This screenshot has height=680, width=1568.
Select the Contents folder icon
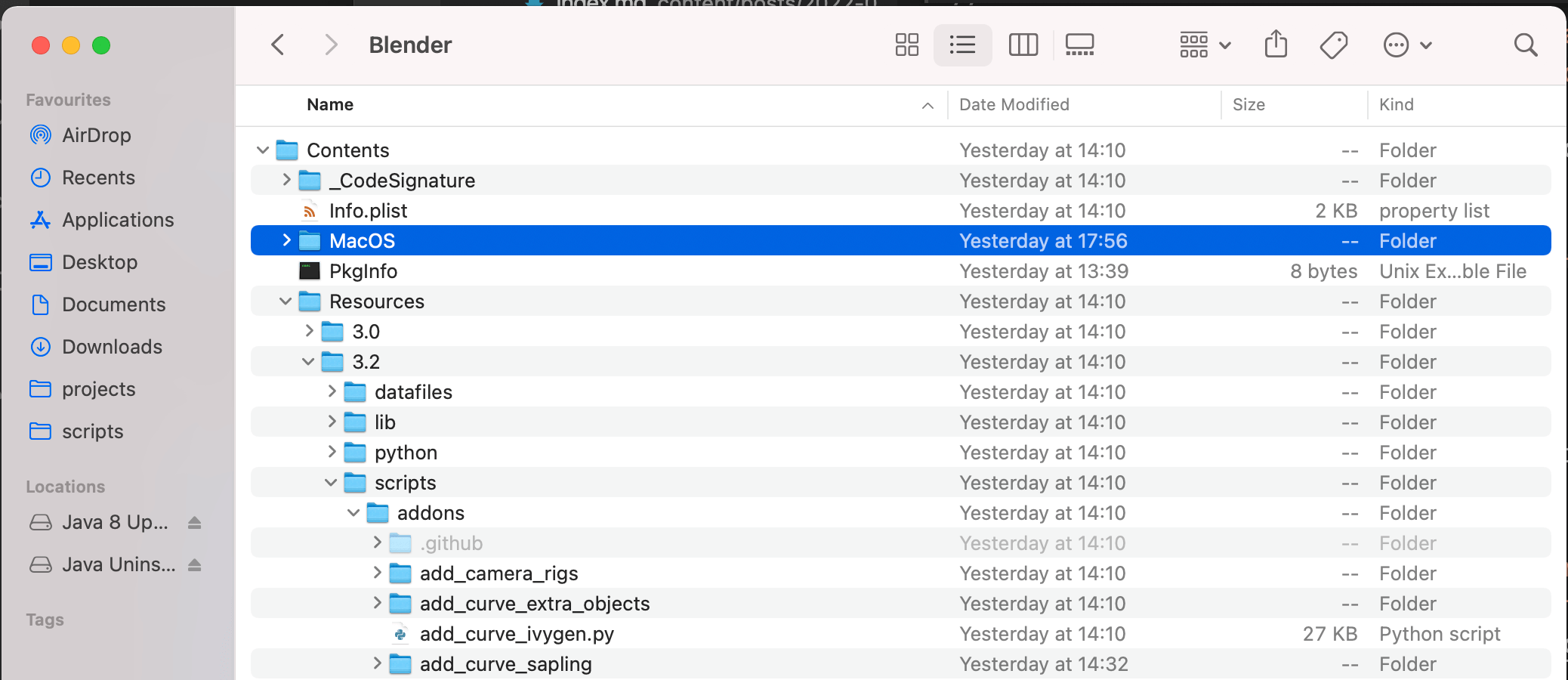click(287, 150)
